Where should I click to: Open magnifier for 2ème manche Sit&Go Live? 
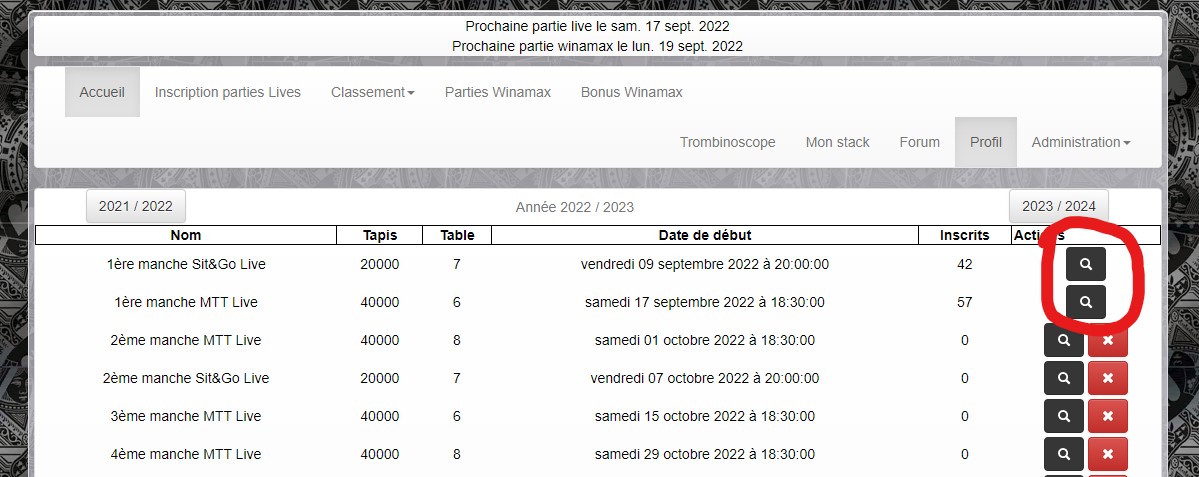tap(1064, 378)
